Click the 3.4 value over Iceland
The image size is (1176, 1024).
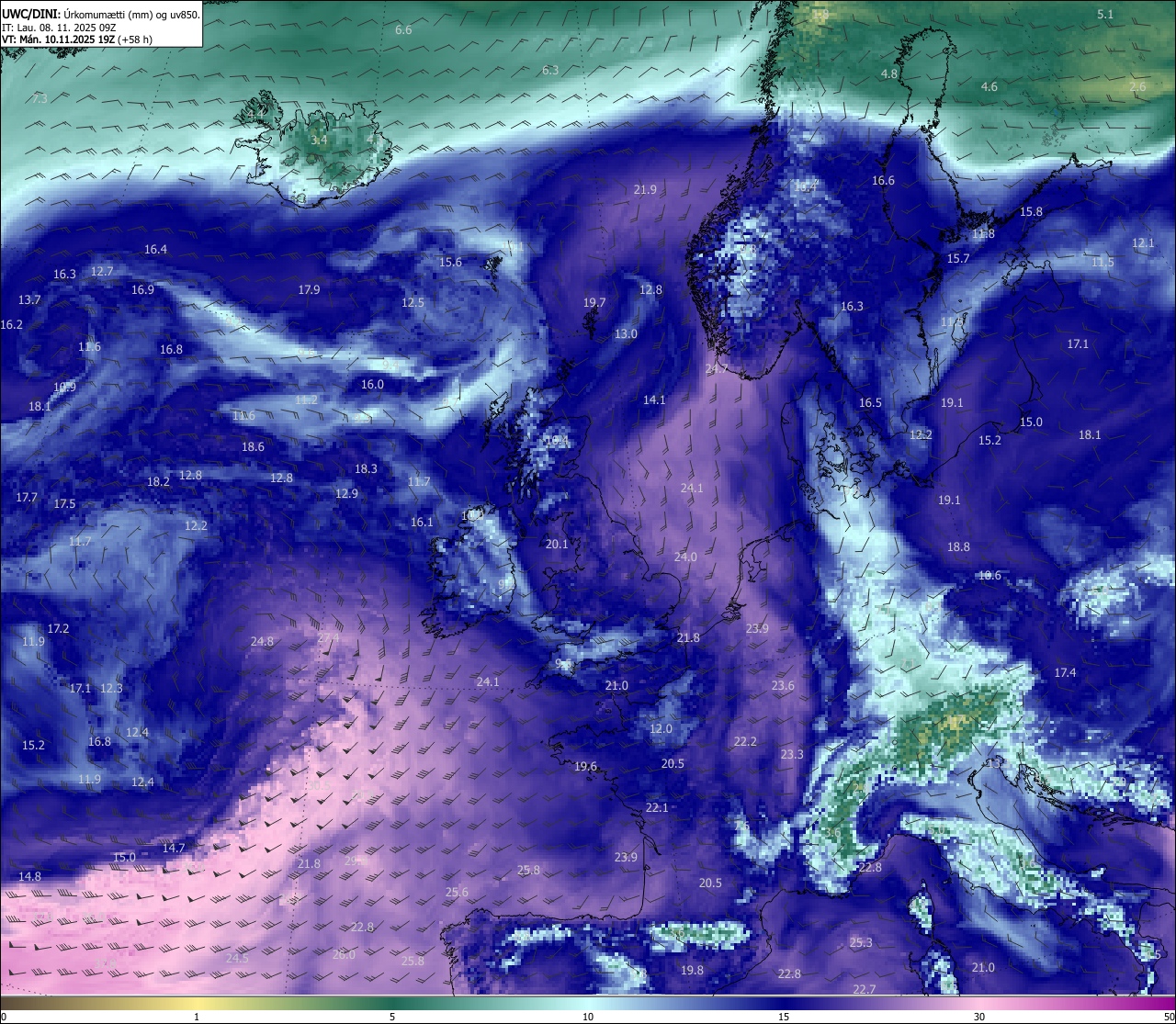(319, 141)
